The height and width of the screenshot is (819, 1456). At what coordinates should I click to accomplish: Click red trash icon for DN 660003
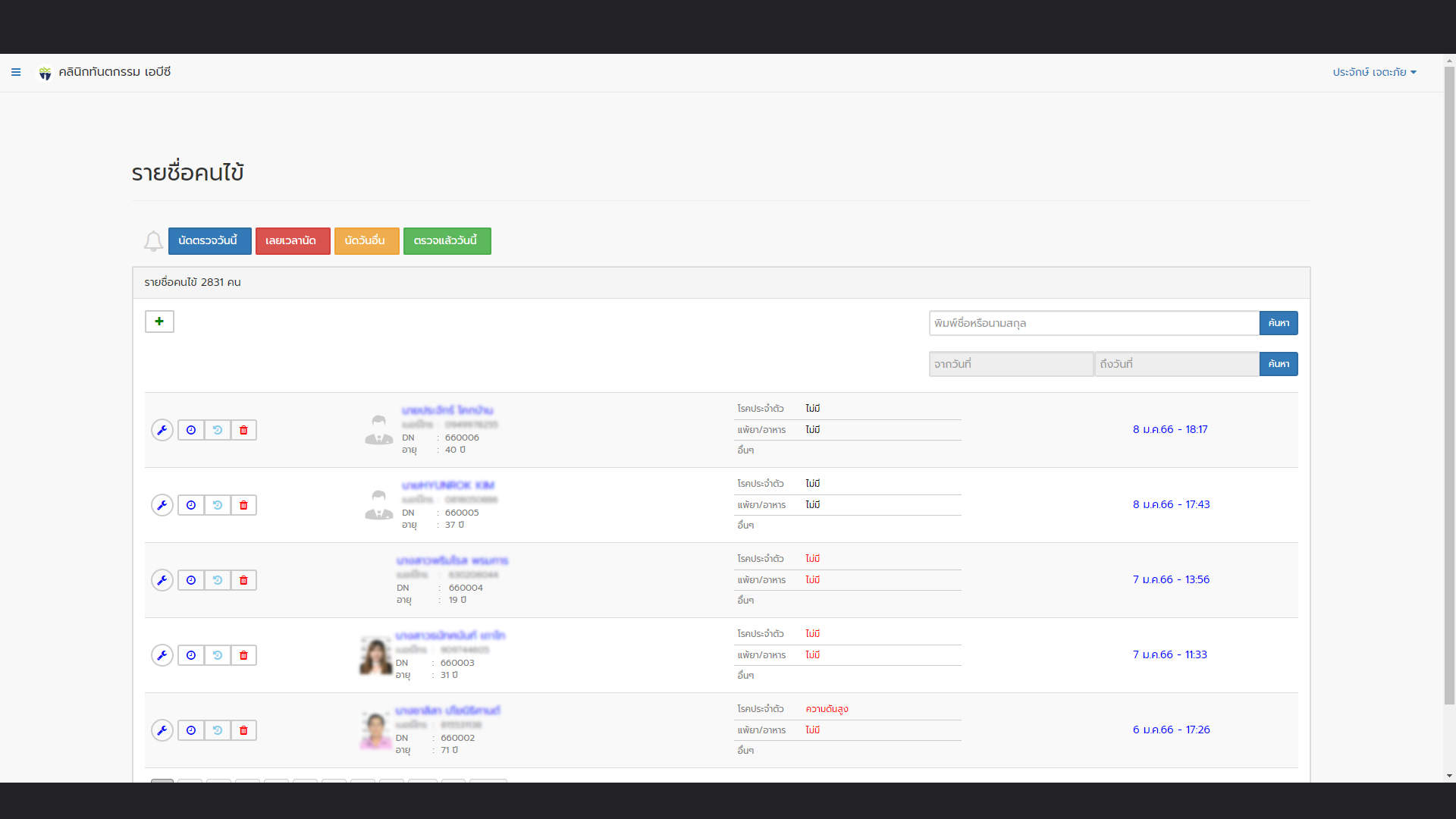coord(243,655)
